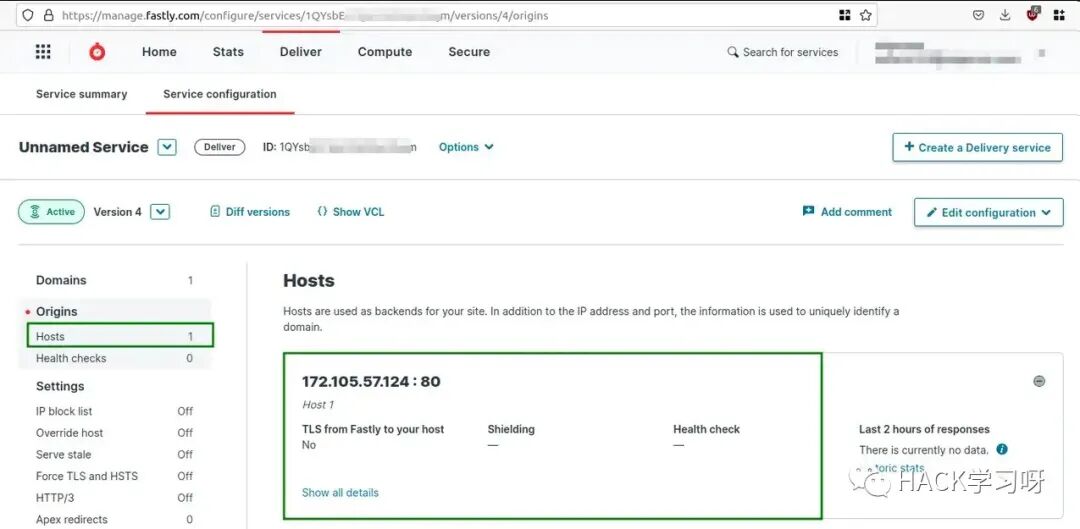1080x529 pixels.
Task: Click the Host 1 label
Action: pos(318,404)
